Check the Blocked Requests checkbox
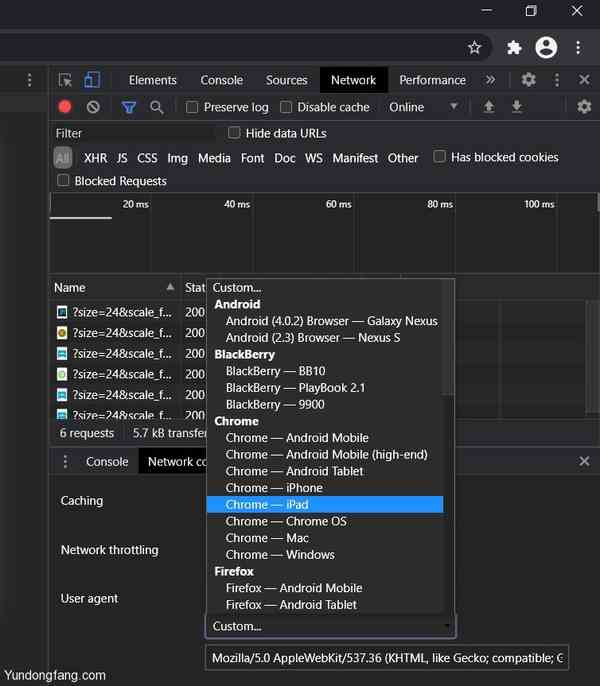The height and width of the screenshot is (686, 600). (63, 180)
